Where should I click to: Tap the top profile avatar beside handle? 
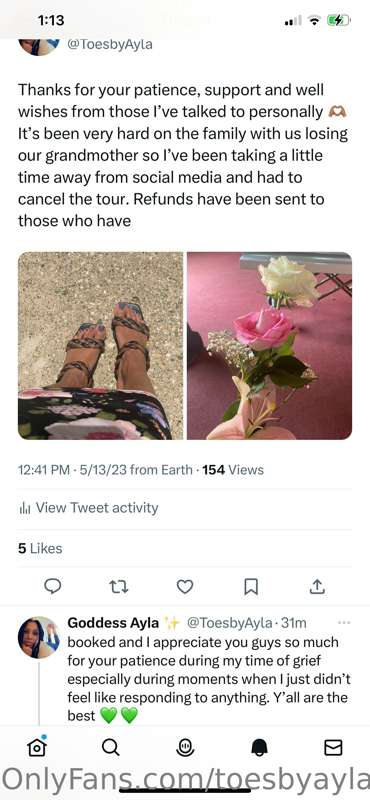click(39, 45)
